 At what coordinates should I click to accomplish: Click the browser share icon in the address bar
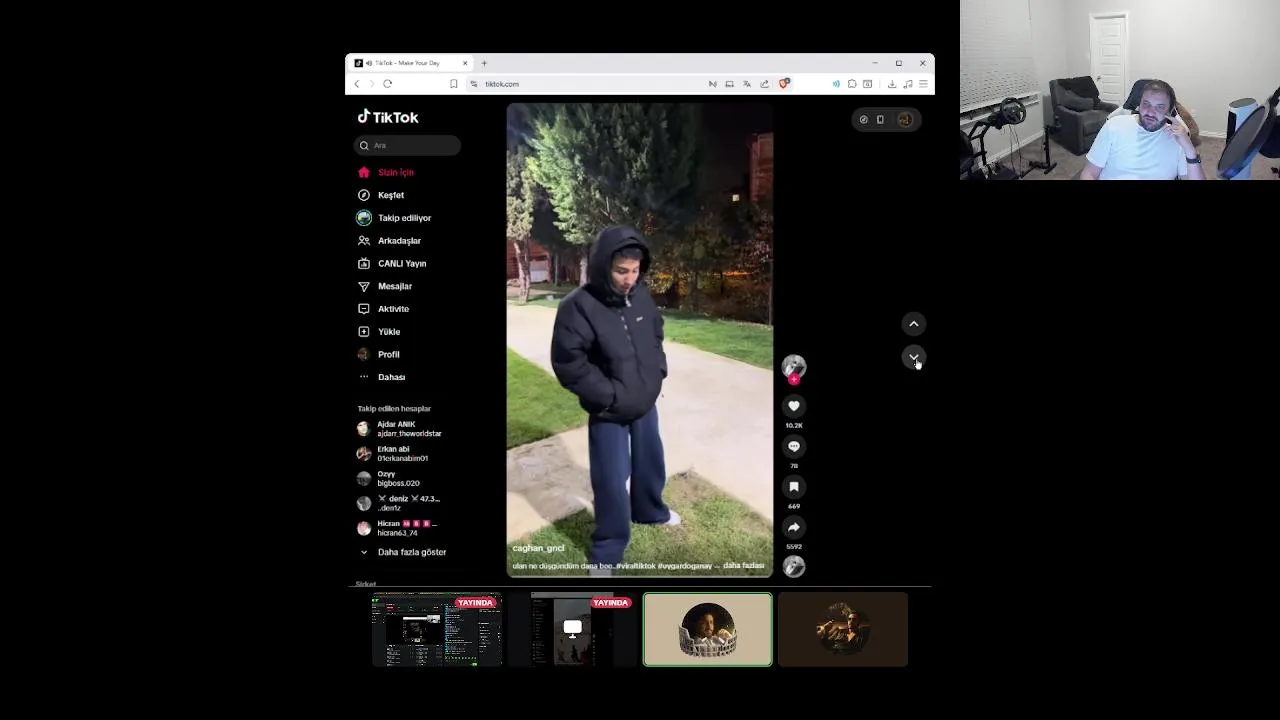[x=765, y=84]
